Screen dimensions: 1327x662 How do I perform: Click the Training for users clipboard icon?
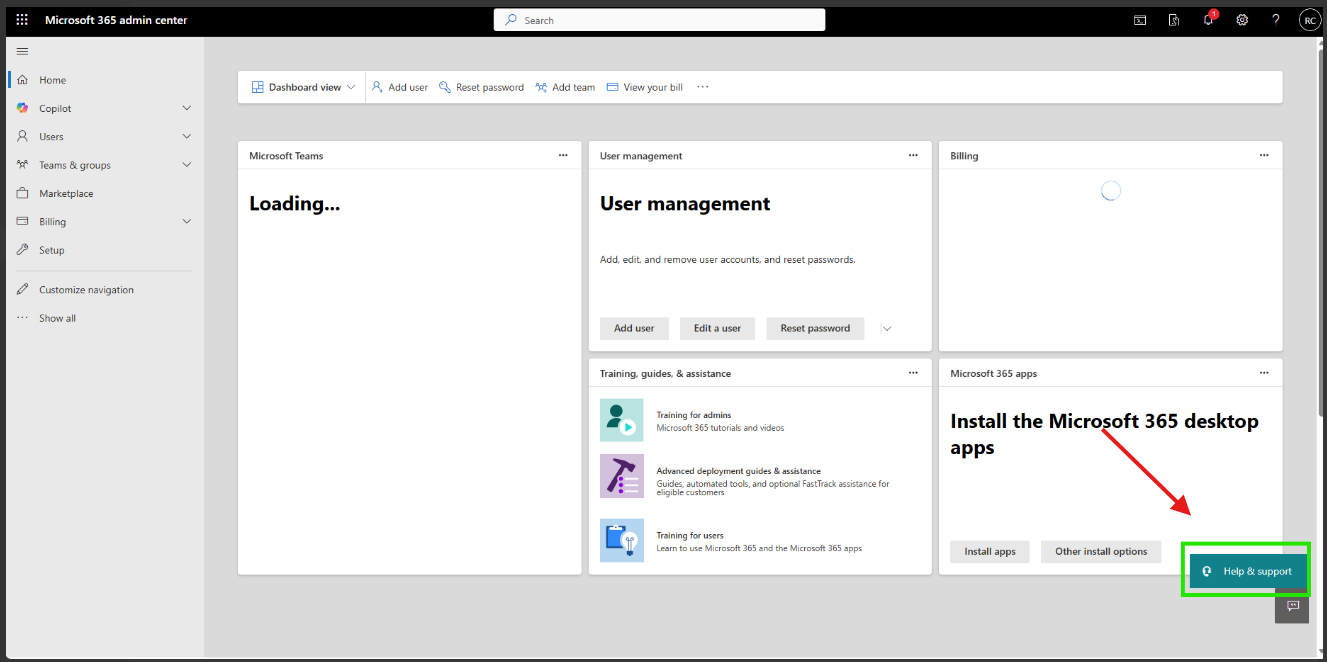pyautogui.click(x=622, y=540)
